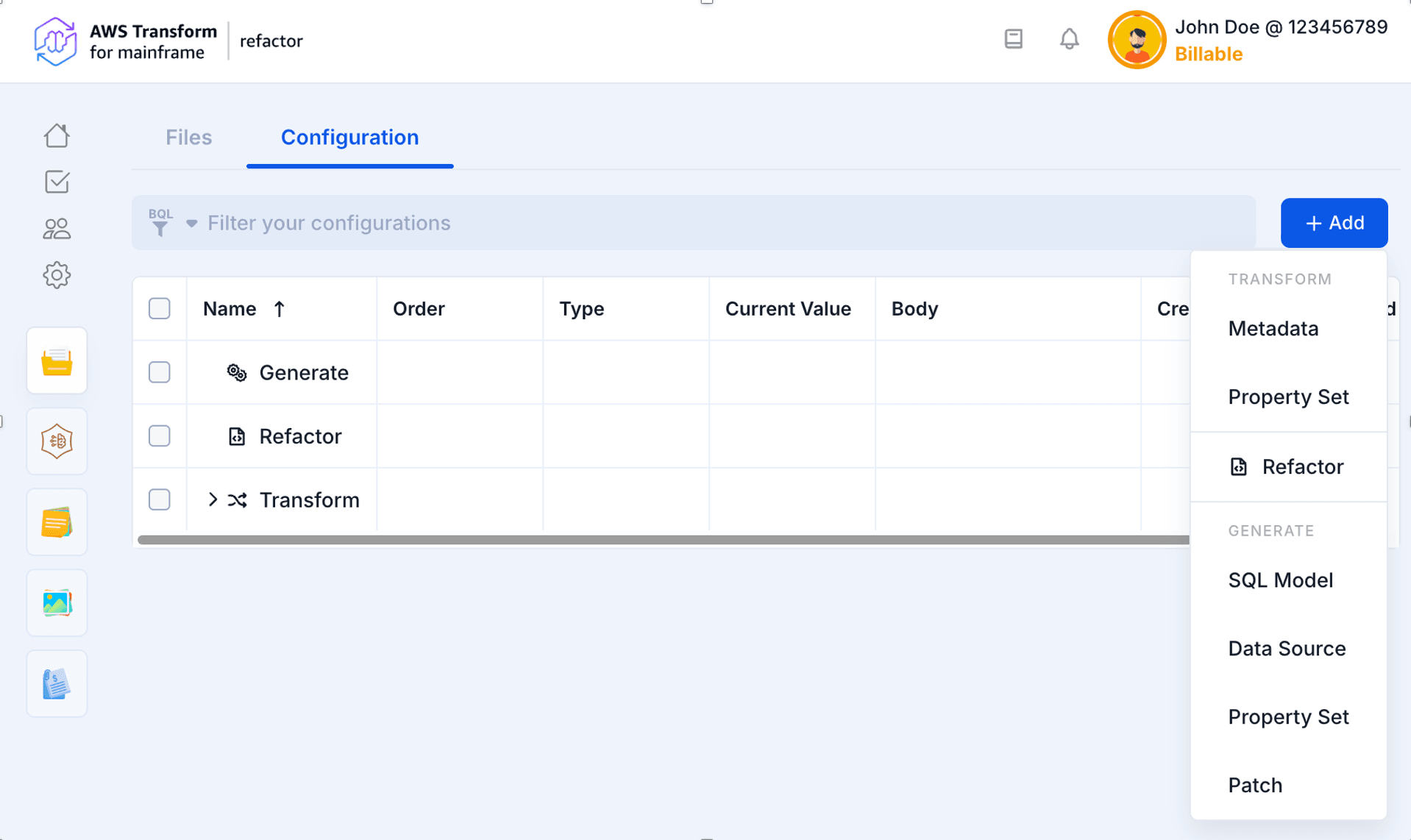The image size is (1411, 840).
Task: Tick the Refactor row checkbox
Action: (x=160, y=436)
